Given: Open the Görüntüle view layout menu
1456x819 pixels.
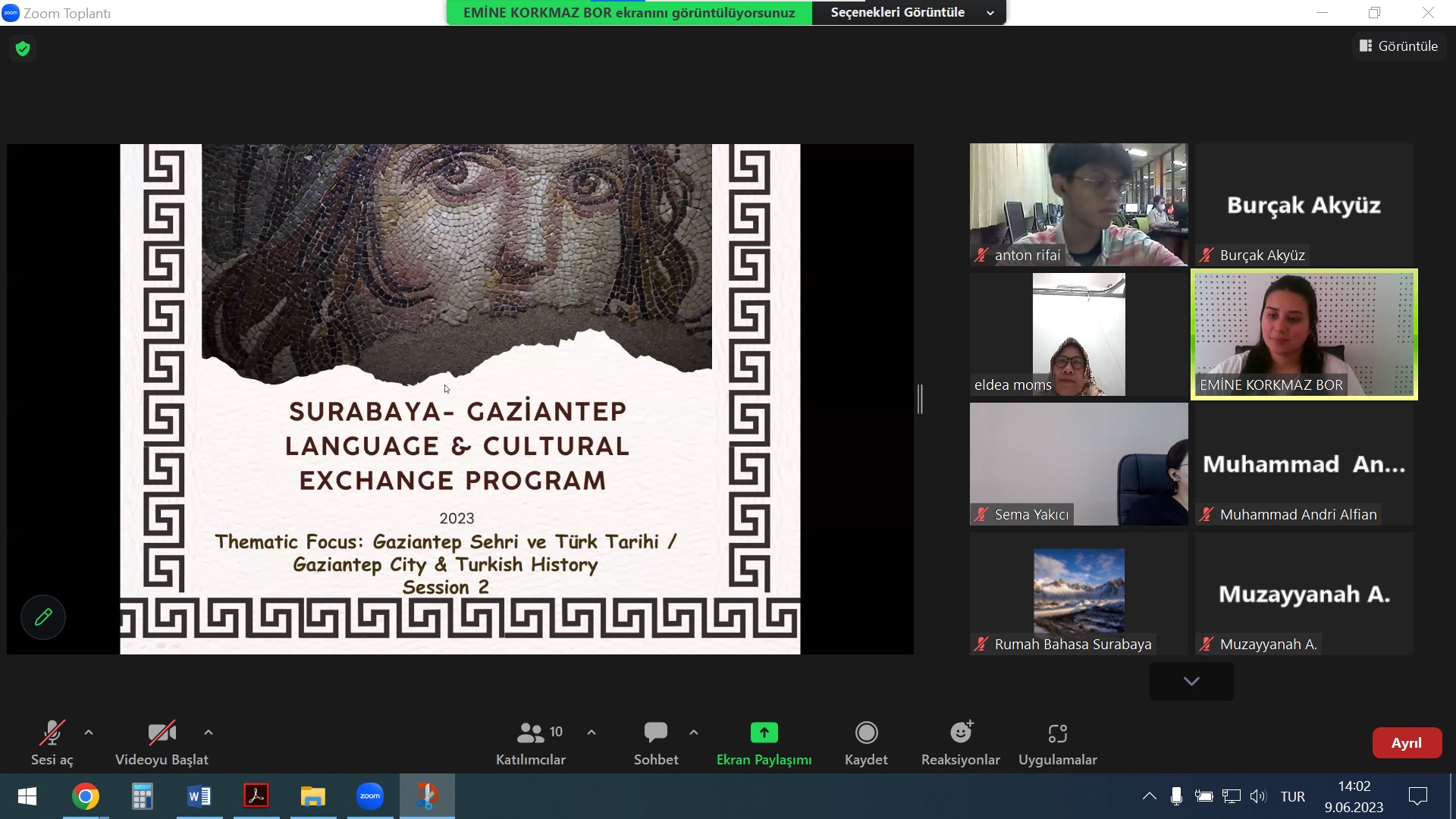Looking at the screenshot, I should point(1398,46).
